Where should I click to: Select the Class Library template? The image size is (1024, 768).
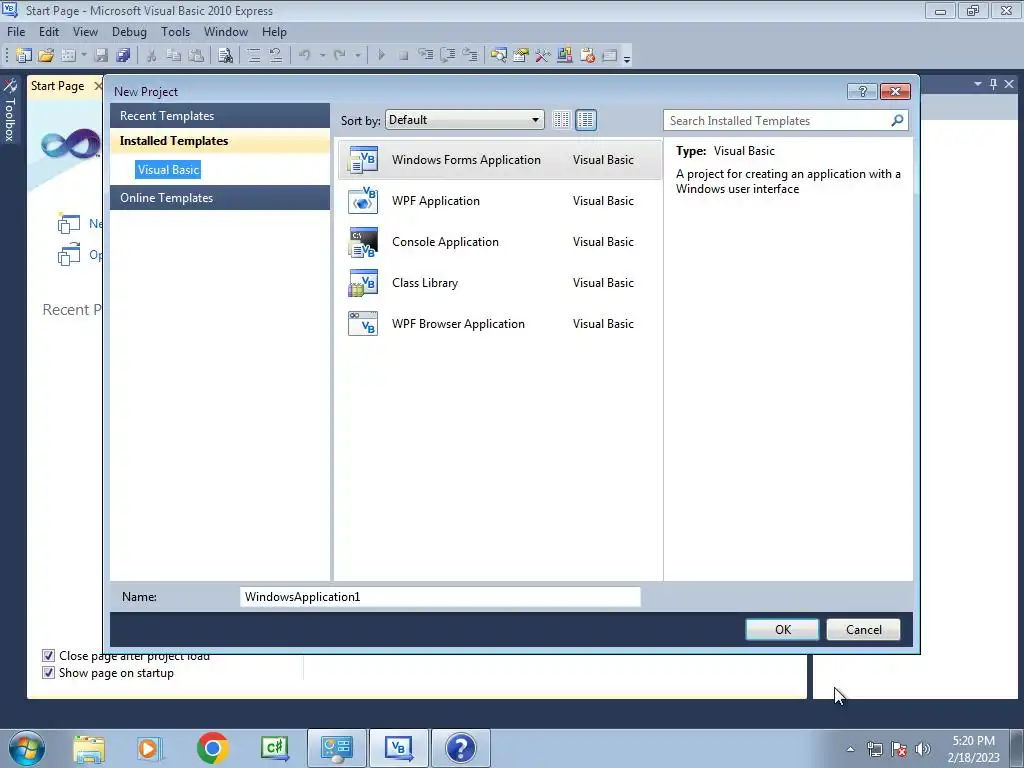tap(500, 283)
